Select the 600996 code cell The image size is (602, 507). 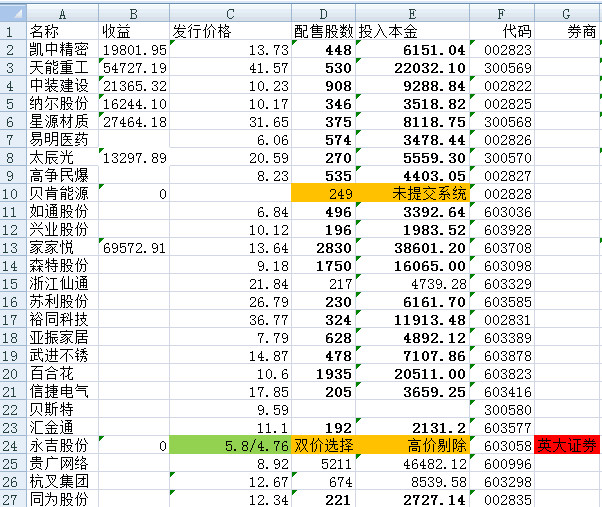502,463
